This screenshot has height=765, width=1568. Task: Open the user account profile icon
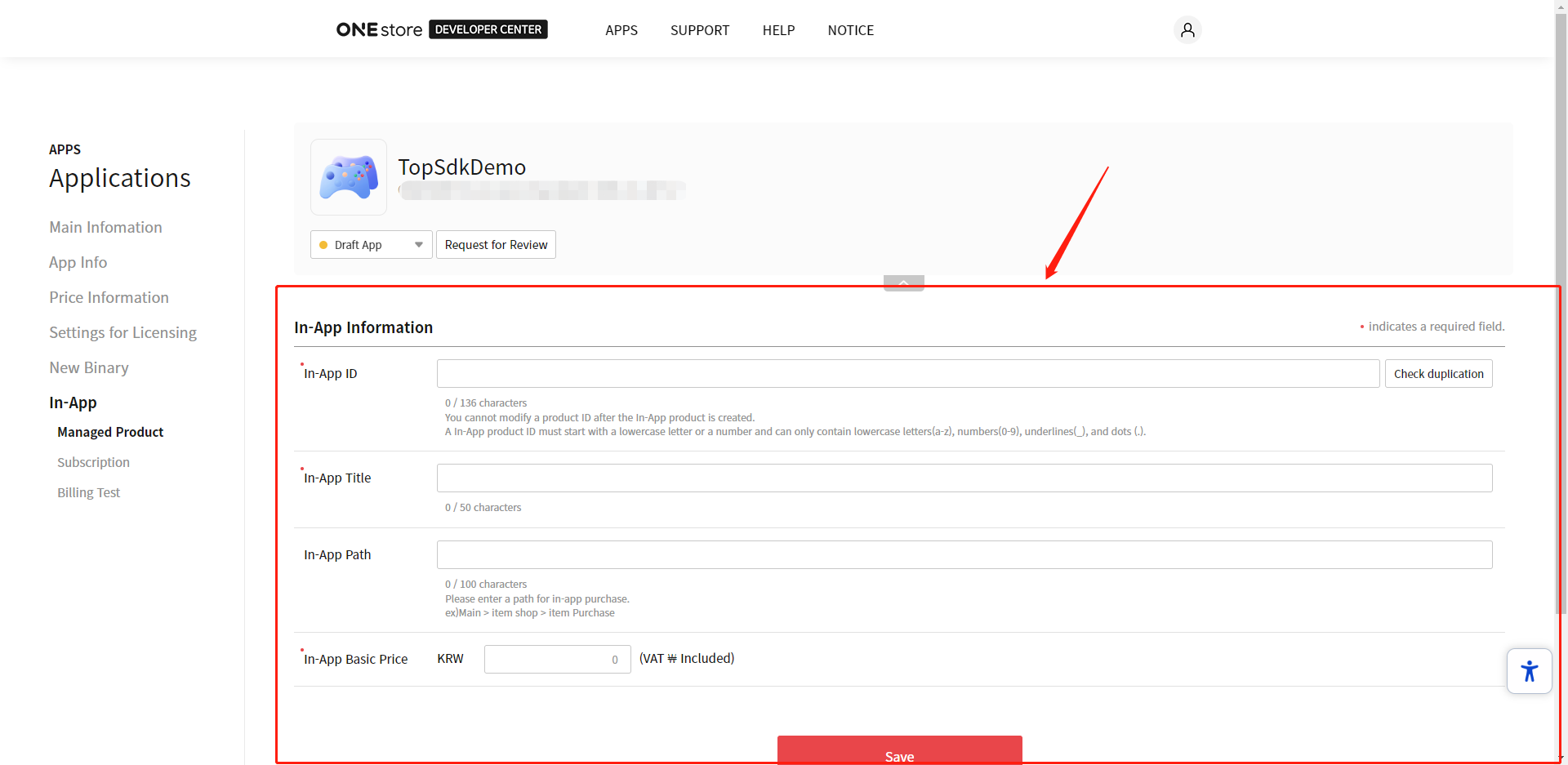(1187, 30)
